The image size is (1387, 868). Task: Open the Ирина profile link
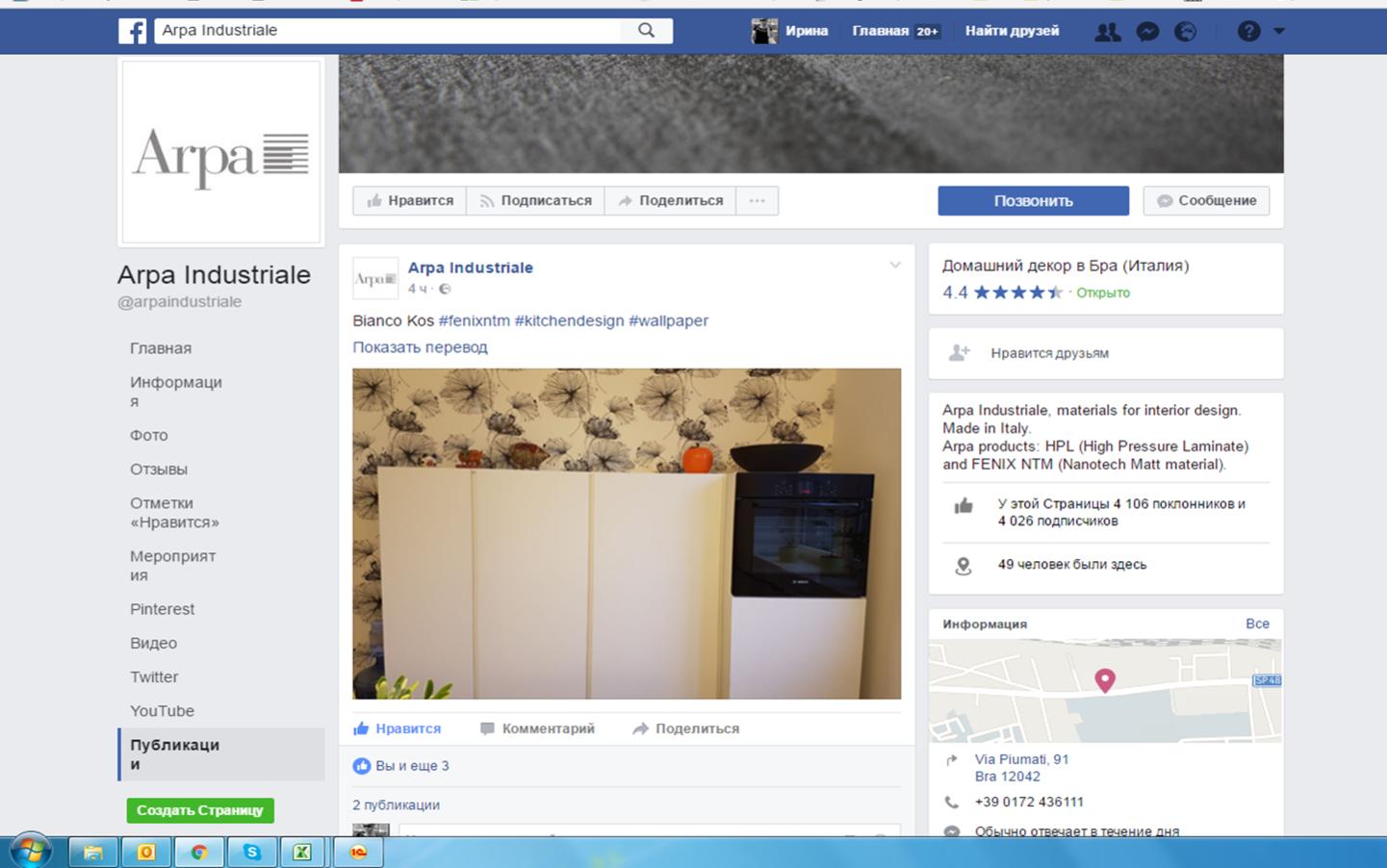coord(807,31)
